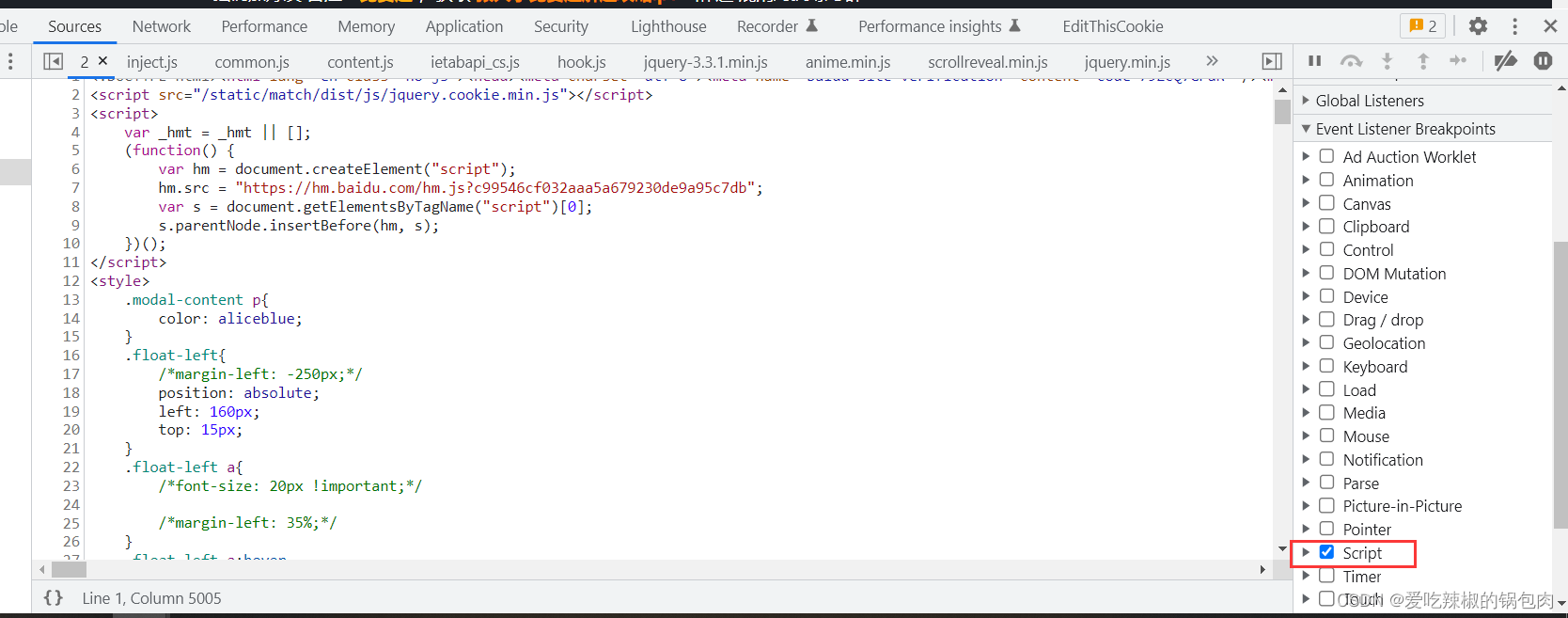Open the Performance panel tab
The width and height of the screenshot is (1568, 618).
(264, 26)
